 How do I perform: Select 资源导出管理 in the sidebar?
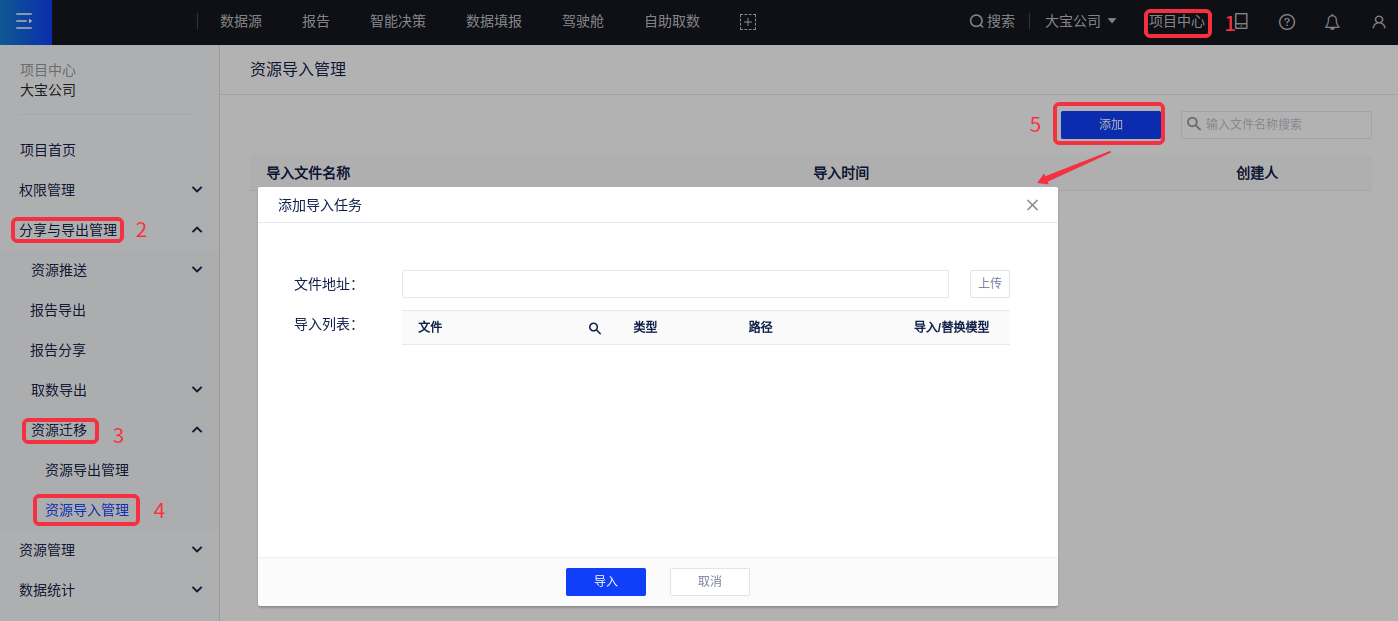87,470
